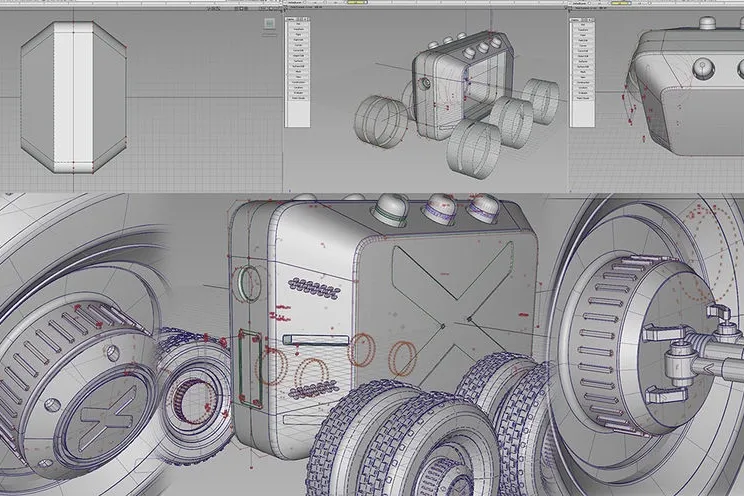
Task: Open Pick tools in the wireframe truck view palette
Action: [x=298, y=24]
